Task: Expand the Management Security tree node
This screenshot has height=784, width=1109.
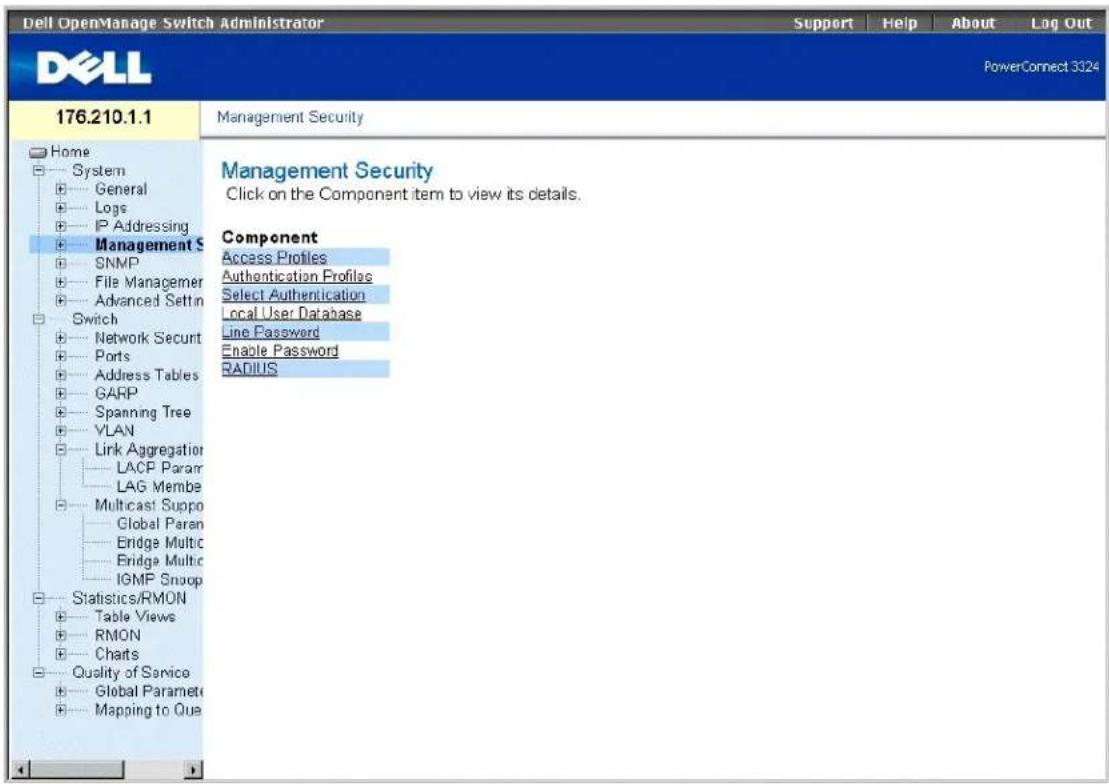Action: point(61,245)
